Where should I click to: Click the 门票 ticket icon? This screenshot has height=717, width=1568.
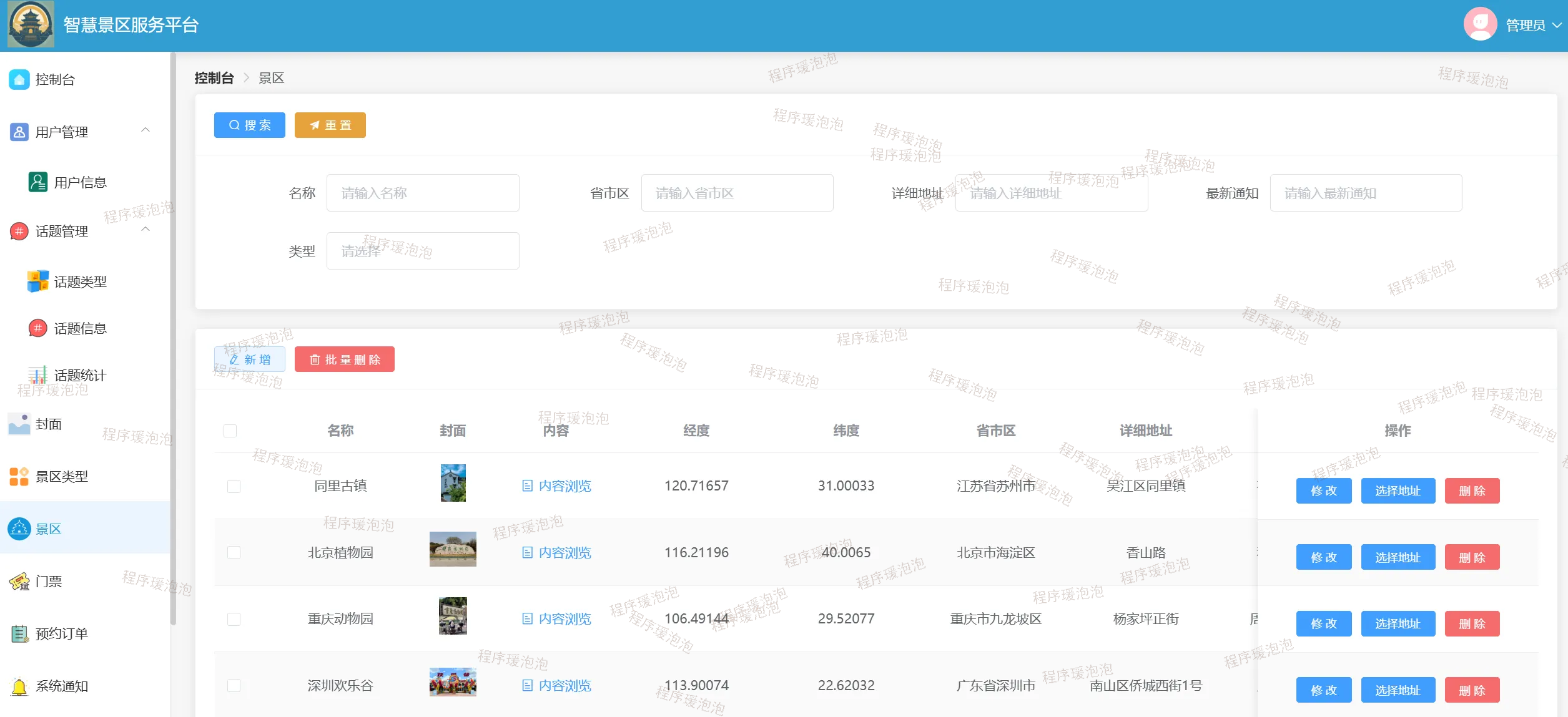[19, 582]
